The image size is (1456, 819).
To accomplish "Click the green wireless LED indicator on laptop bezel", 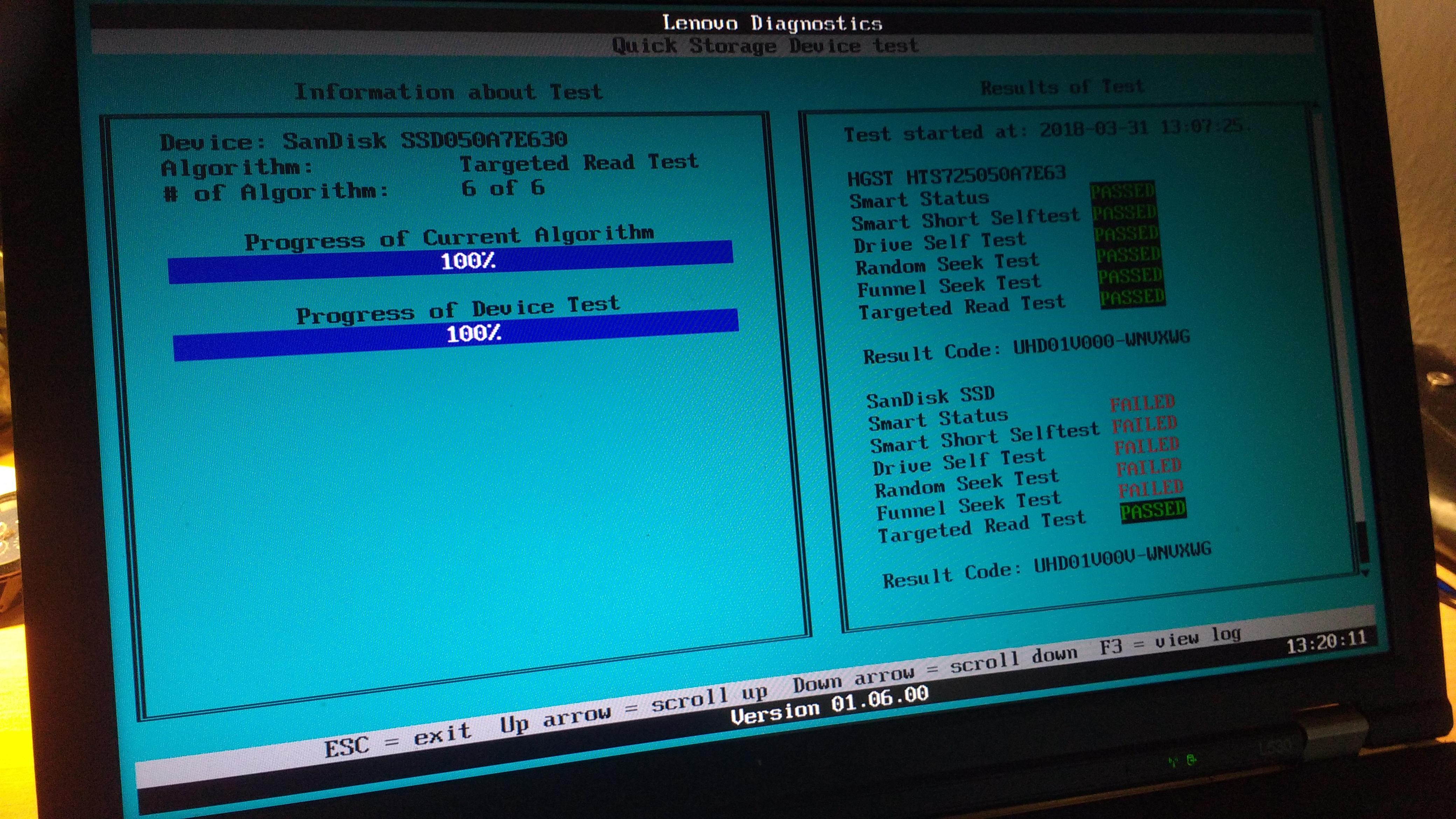I will (x=1173, y=761).
